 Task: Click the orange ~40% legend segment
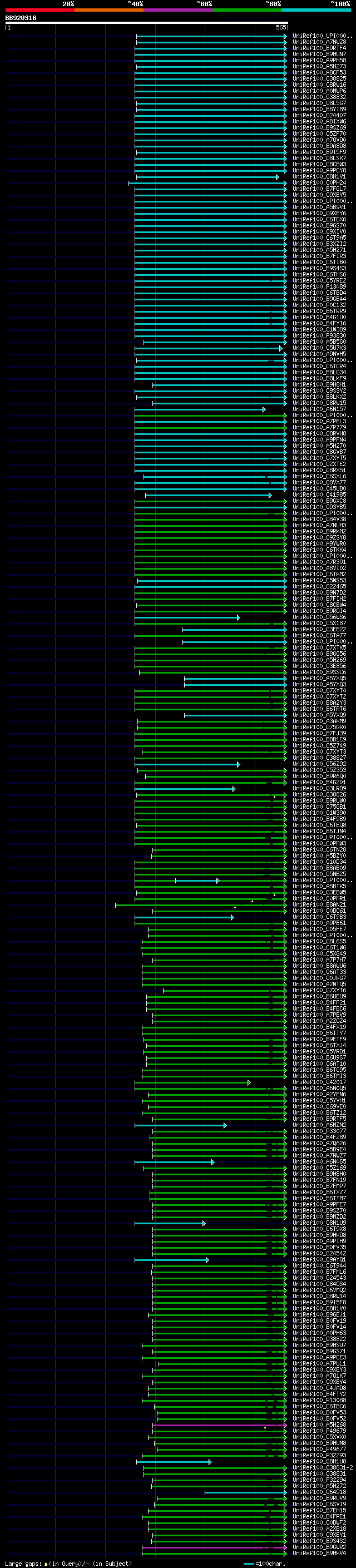click(109, 10)
